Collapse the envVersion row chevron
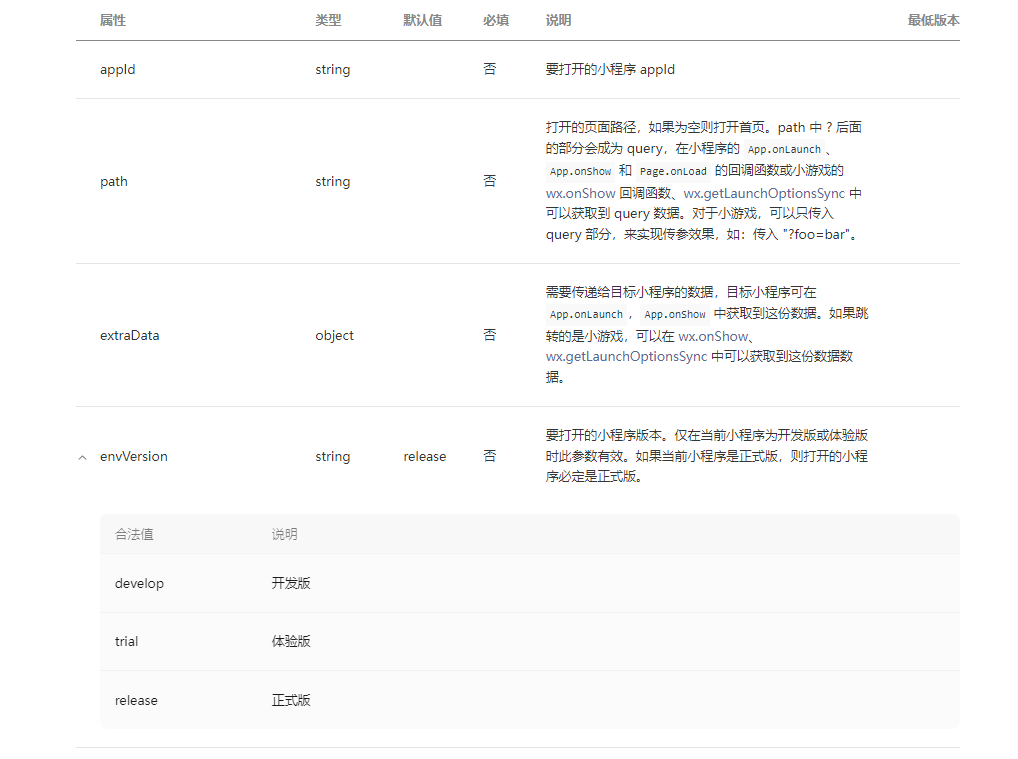The height and width of the screenshot is (759, 1018). (82, 458)
